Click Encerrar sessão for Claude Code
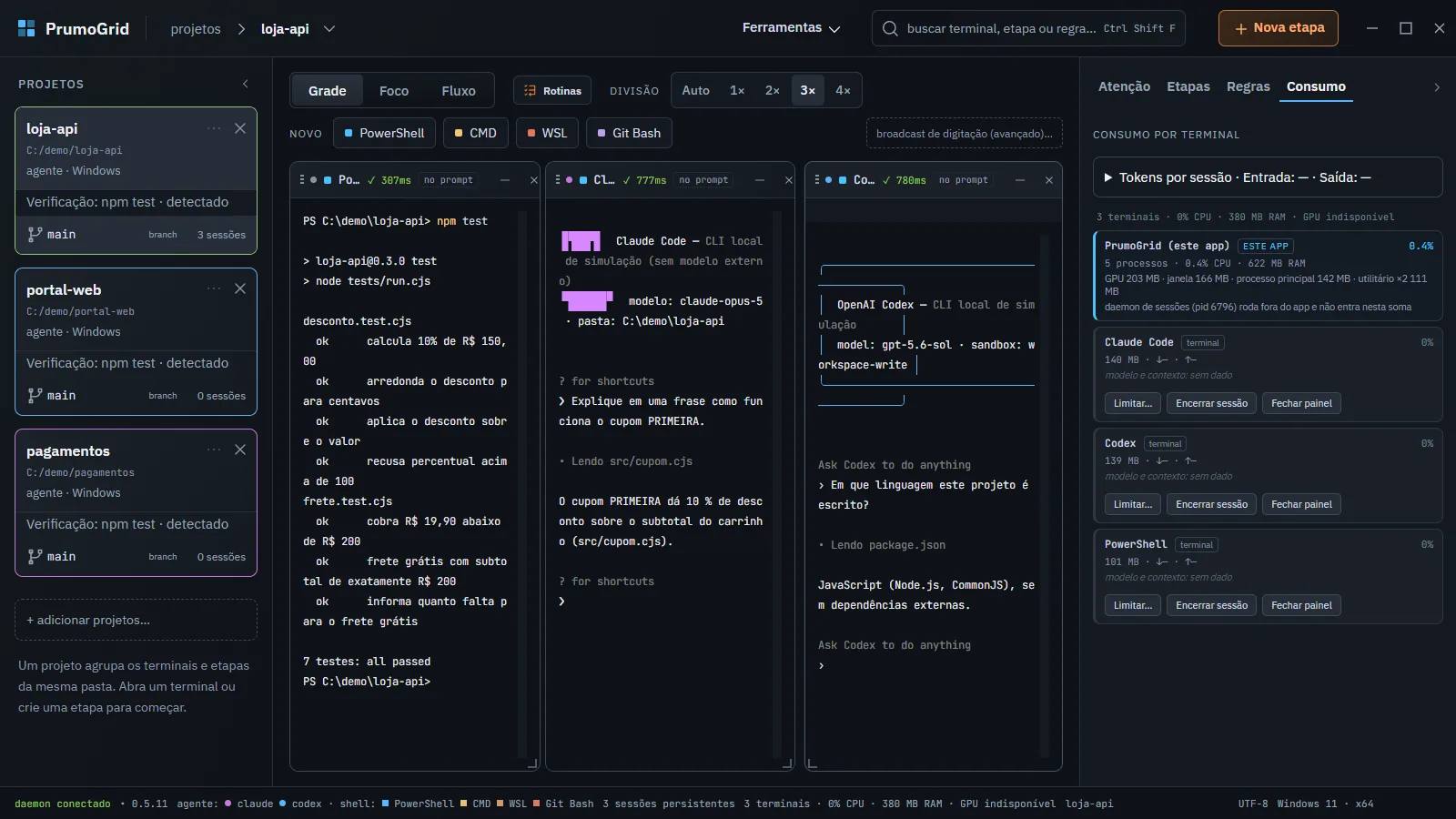Viewport: 1456px width, 819px height. [1211, 403]
